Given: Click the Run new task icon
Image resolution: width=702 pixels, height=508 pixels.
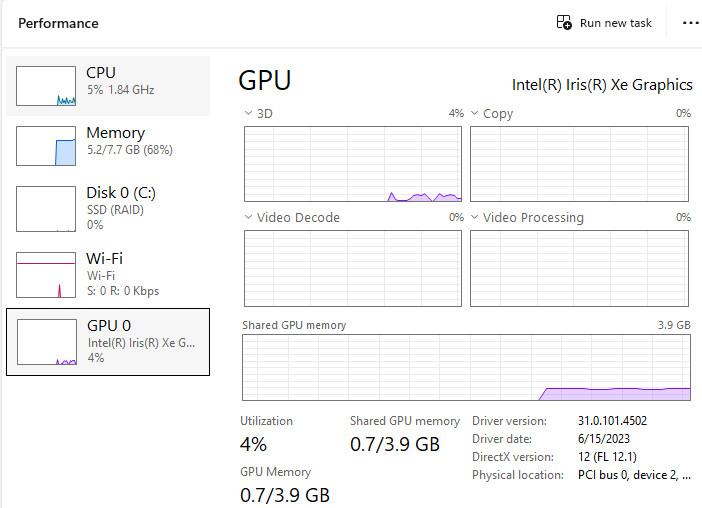Looking at the screenshot, I should tap(564, 22).
